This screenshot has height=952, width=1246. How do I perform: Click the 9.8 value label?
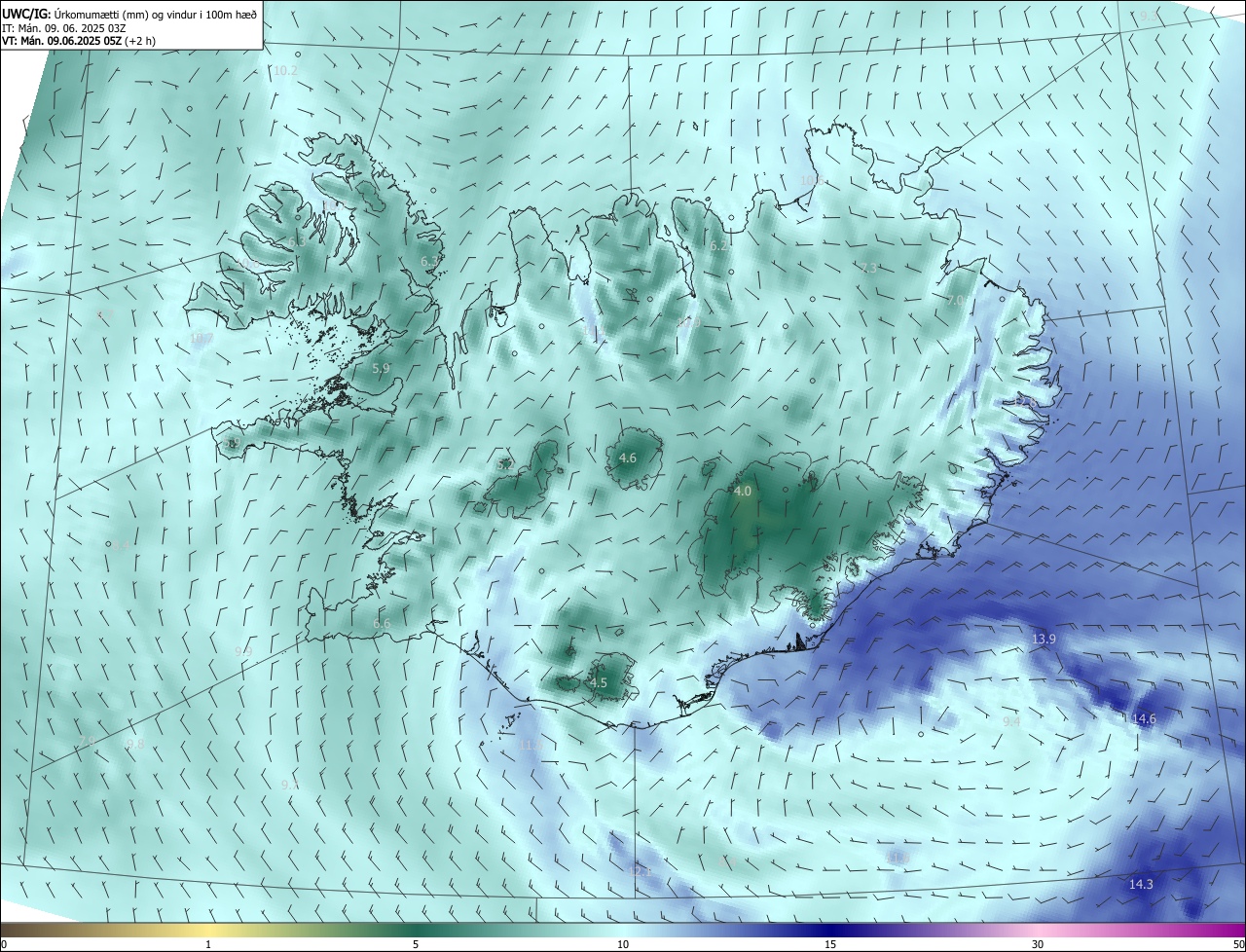[x=135, y=744]
